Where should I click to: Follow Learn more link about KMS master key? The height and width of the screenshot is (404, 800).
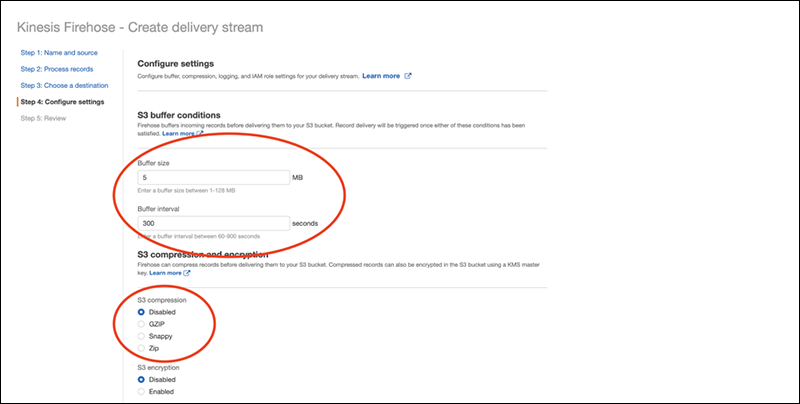[x=166, y=273]
